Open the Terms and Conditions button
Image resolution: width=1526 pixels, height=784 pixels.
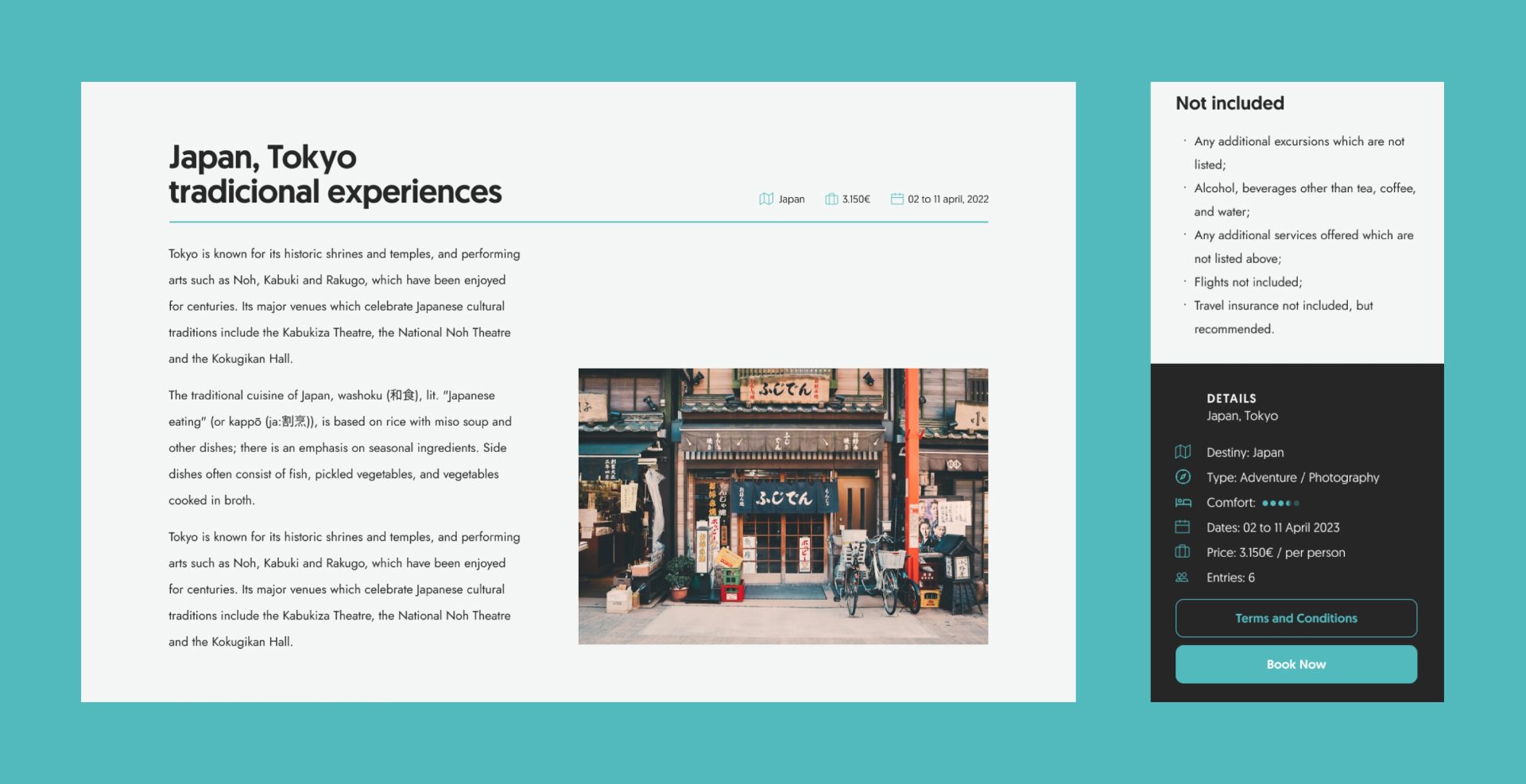point(1296,618)
